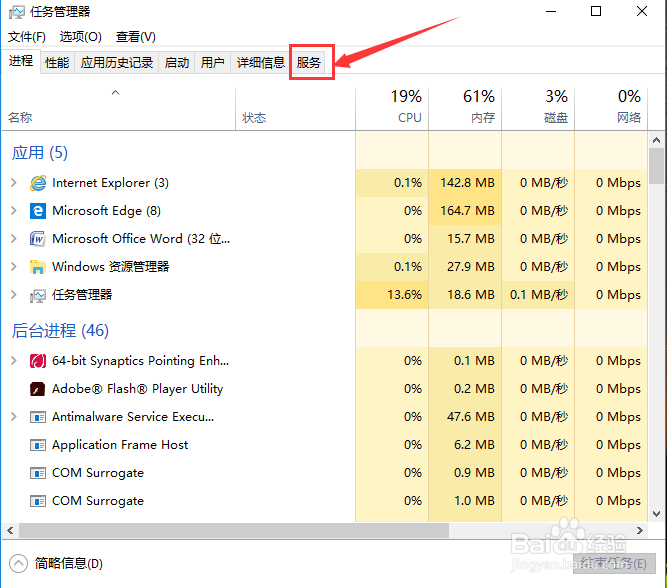This screenshot has width=667, height=588.
Task: Sort by the 内存 column header
Action: coord(465,109)
